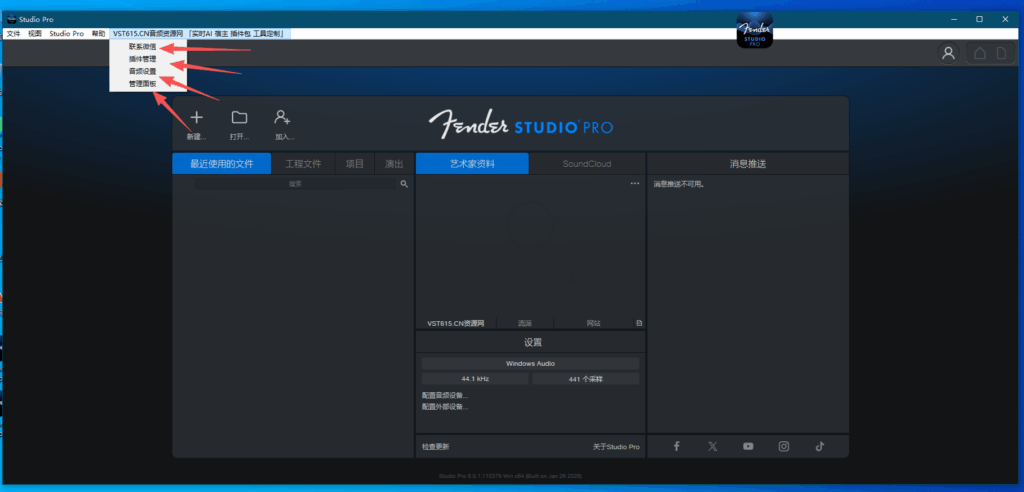
Task: Choose 插件管理 from the dropdown menu
Action: point(142,59)
